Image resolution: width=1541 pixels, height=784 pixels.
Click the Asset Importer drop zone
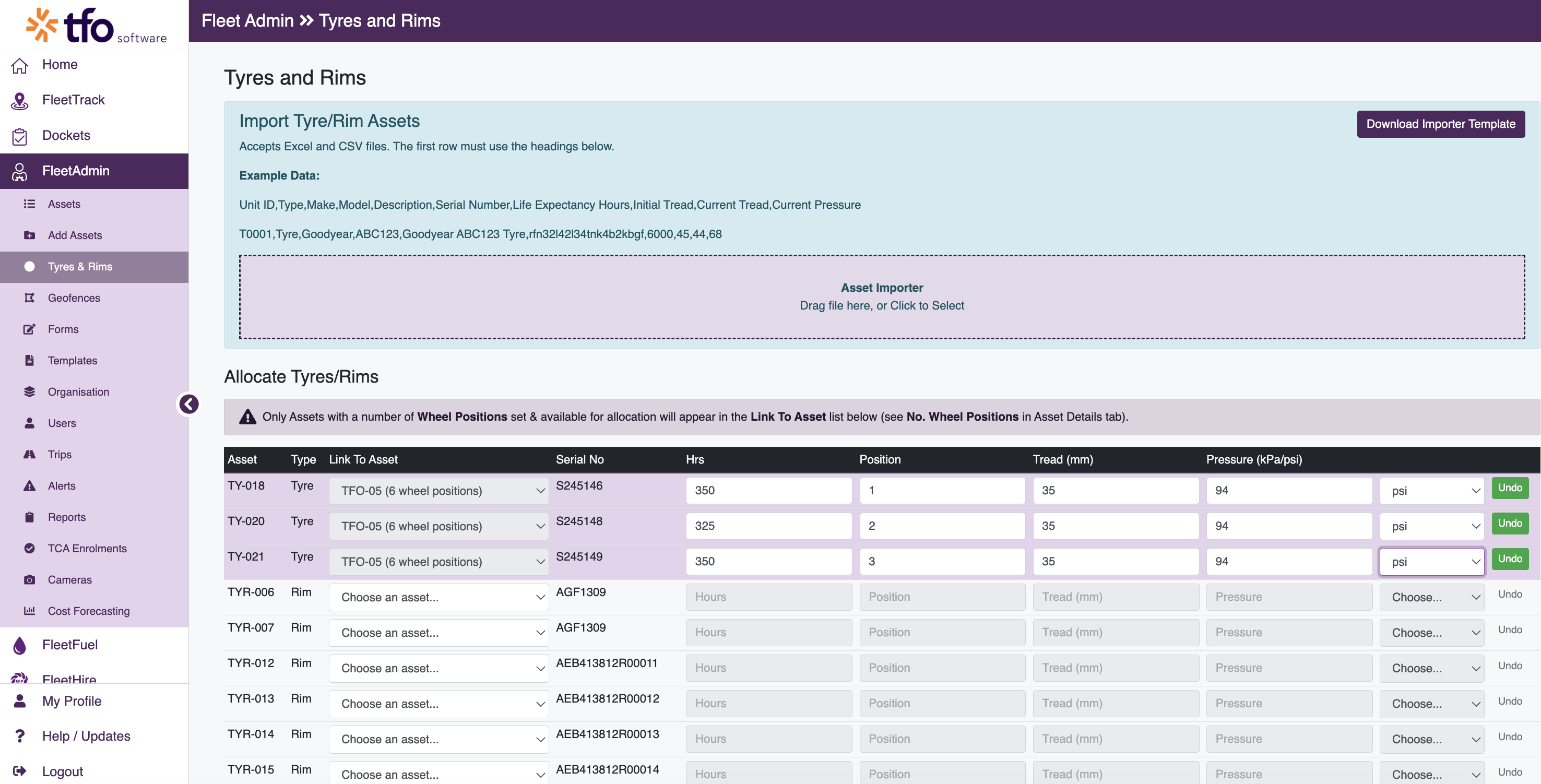882,297
